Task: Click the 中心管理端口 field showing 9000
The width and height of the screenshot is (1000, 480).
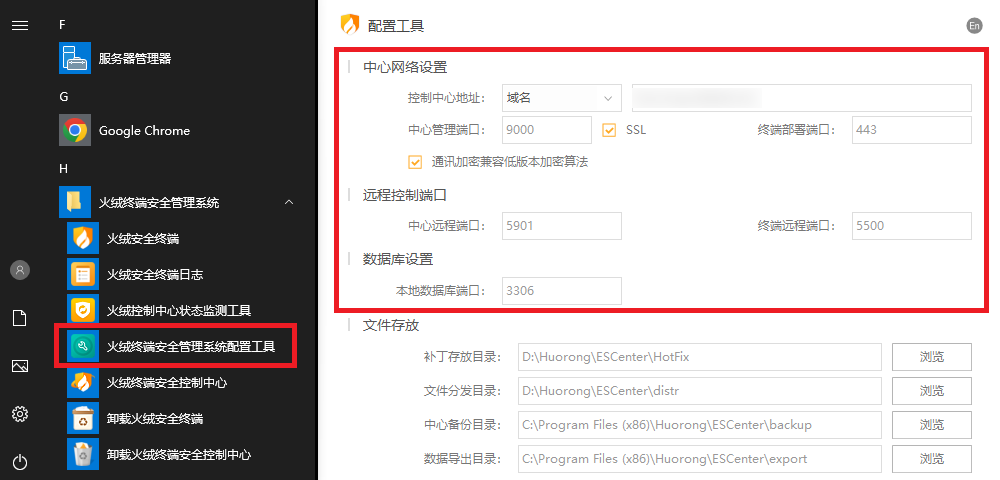Action: click(547, 130)
